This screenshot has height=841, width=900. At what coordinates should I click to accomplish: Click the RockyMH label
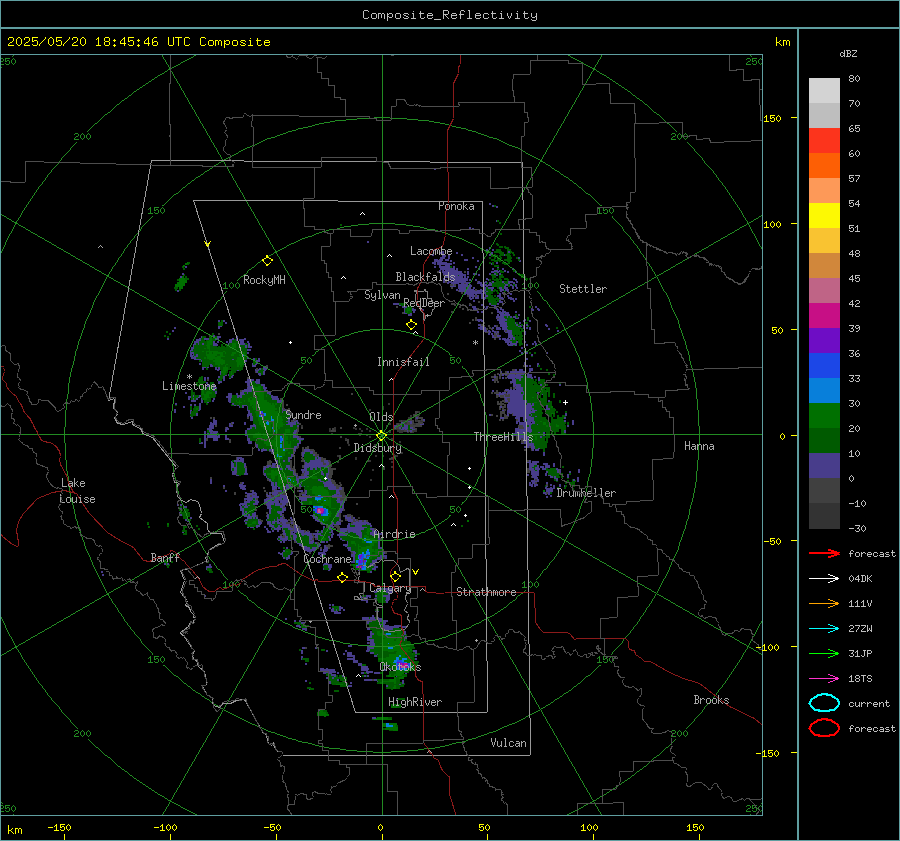click(264, 280)
